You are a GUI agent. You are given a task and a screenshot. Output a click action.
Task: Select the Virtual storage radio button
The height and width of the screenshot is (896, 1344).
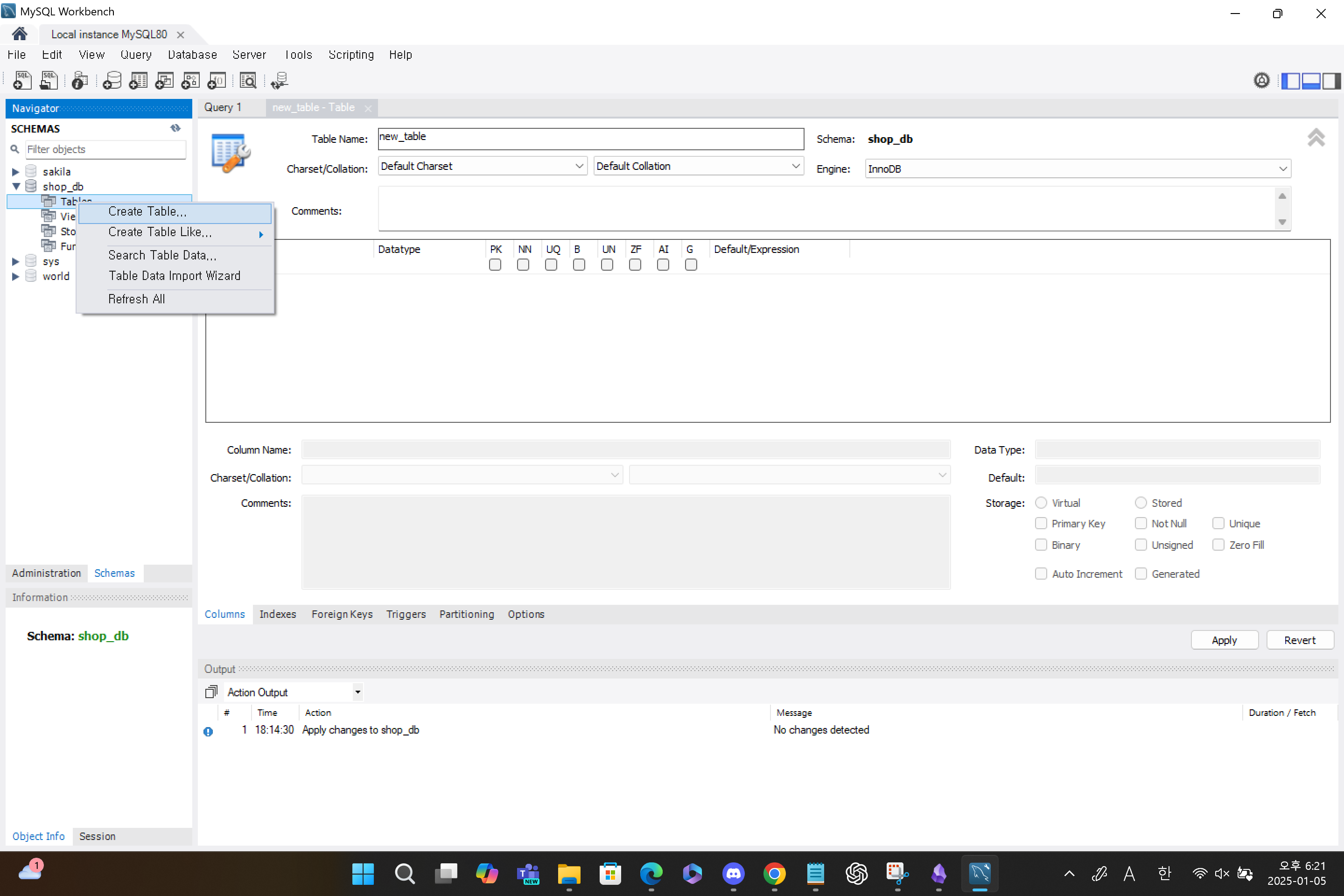pos(1041,502)
